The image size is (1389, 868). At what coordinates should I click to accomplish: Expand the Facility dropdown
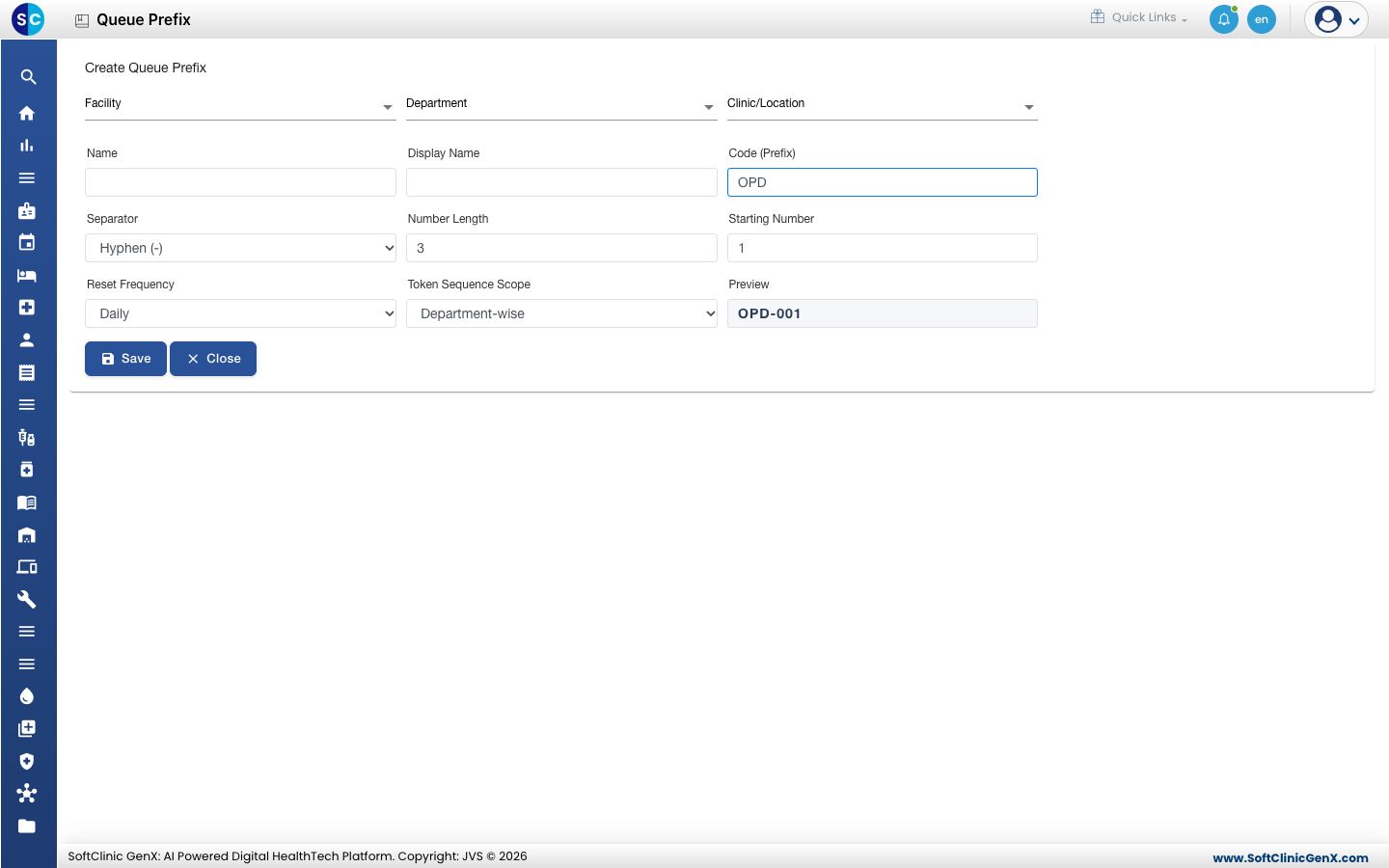point(240,105)
